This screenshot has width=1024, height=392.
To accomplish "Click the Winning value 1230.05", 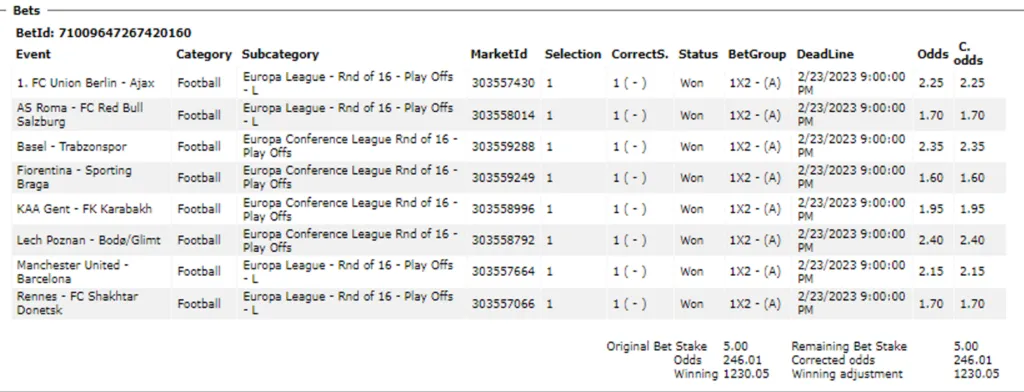I will (x=746, y=374).
